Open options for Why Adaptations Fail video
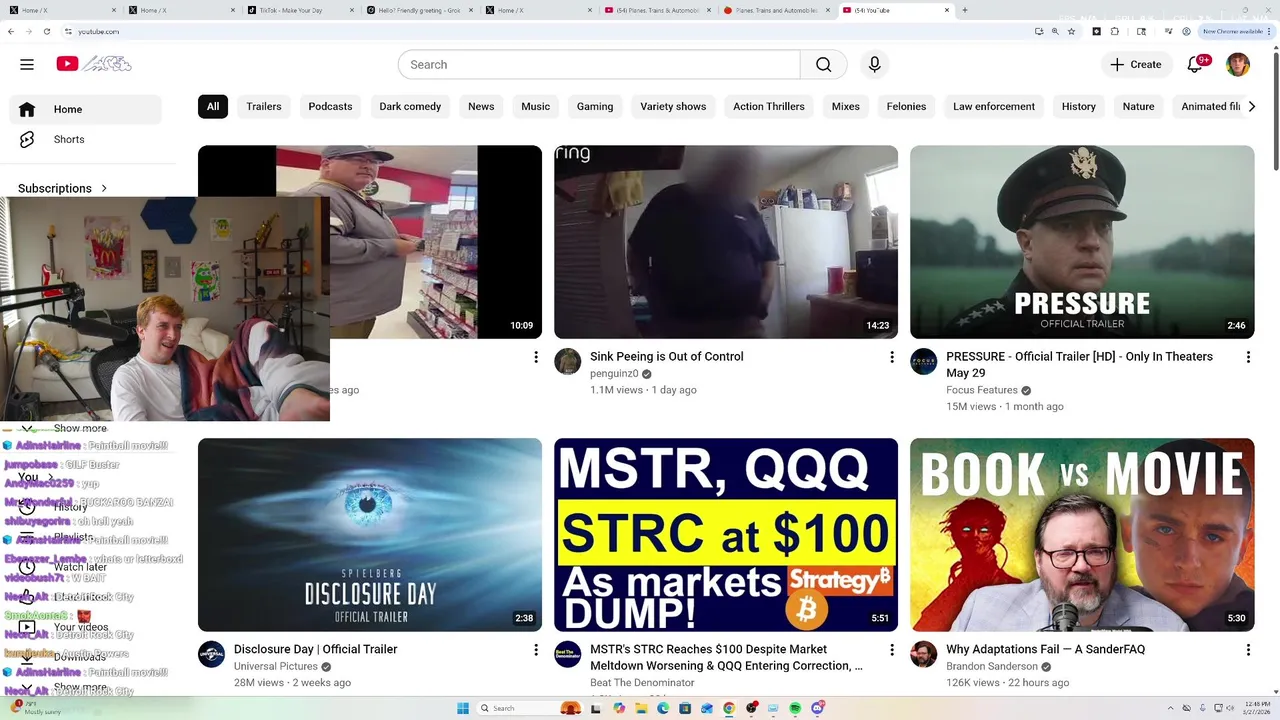Screen dimensions: 1280x720 click(x=1248, y=650)
